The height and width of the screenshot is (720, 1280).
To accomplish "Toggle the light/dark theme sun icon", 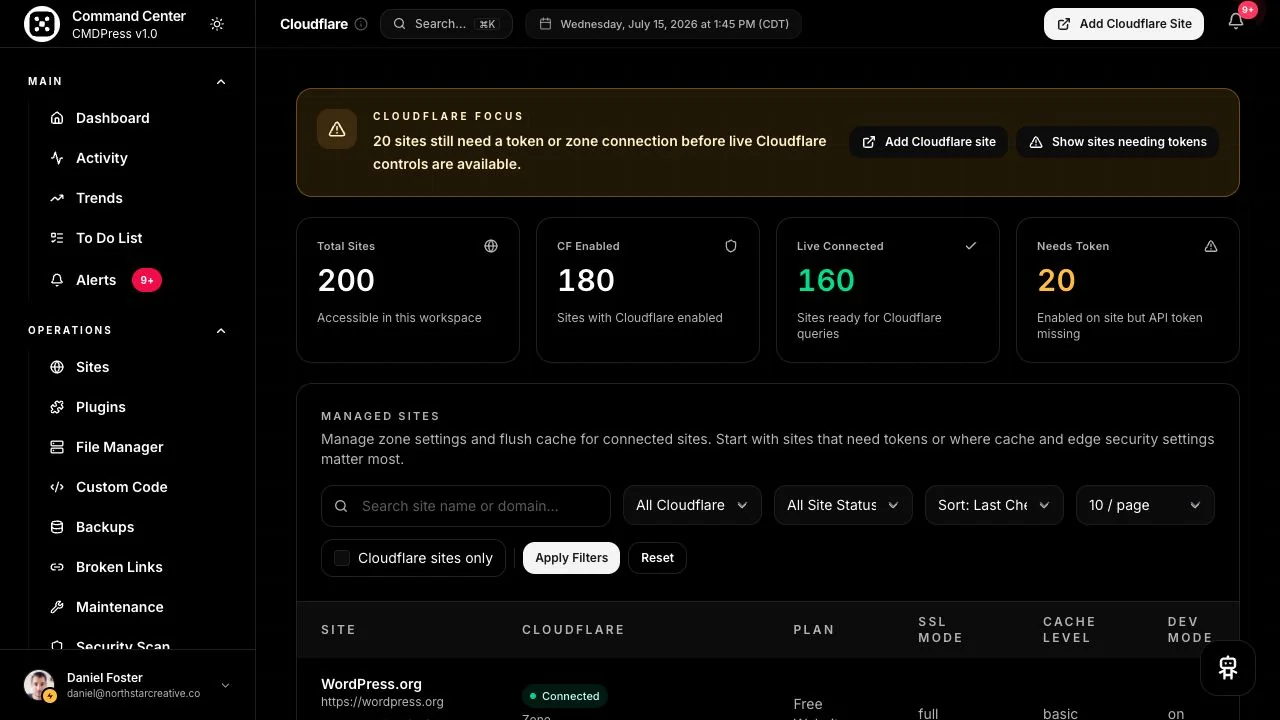I will pyautogui.click(x=217, y=24).
